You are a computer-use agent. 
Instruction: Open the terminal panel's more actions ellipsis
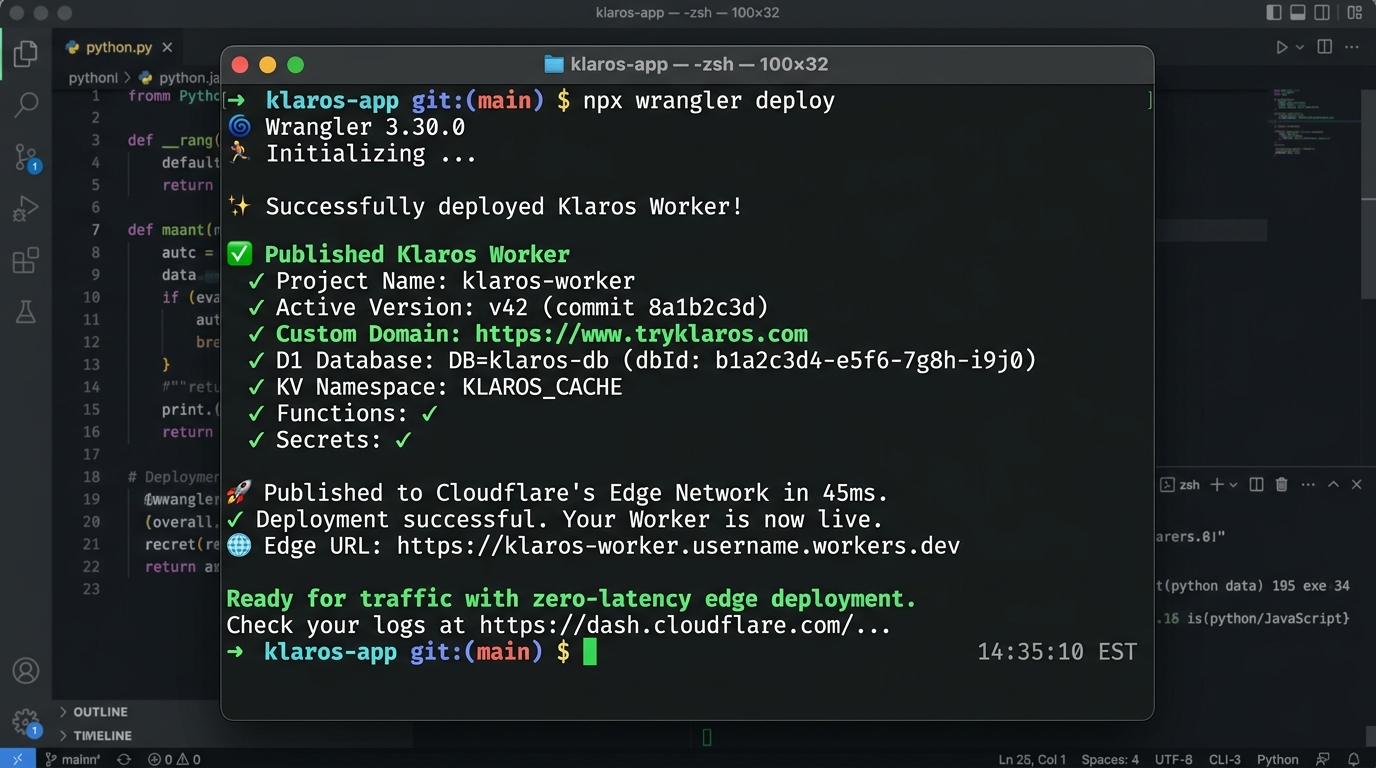tap(1308, 484)
